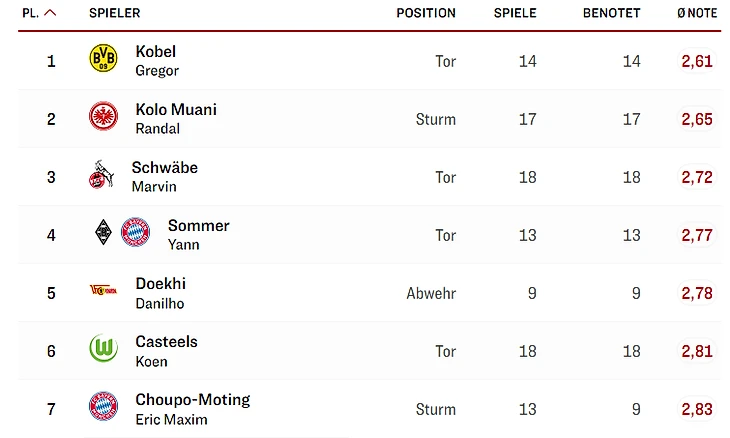Click the Bayern München logo beside Sommer

pyautogui.click(x=135, y=233)
